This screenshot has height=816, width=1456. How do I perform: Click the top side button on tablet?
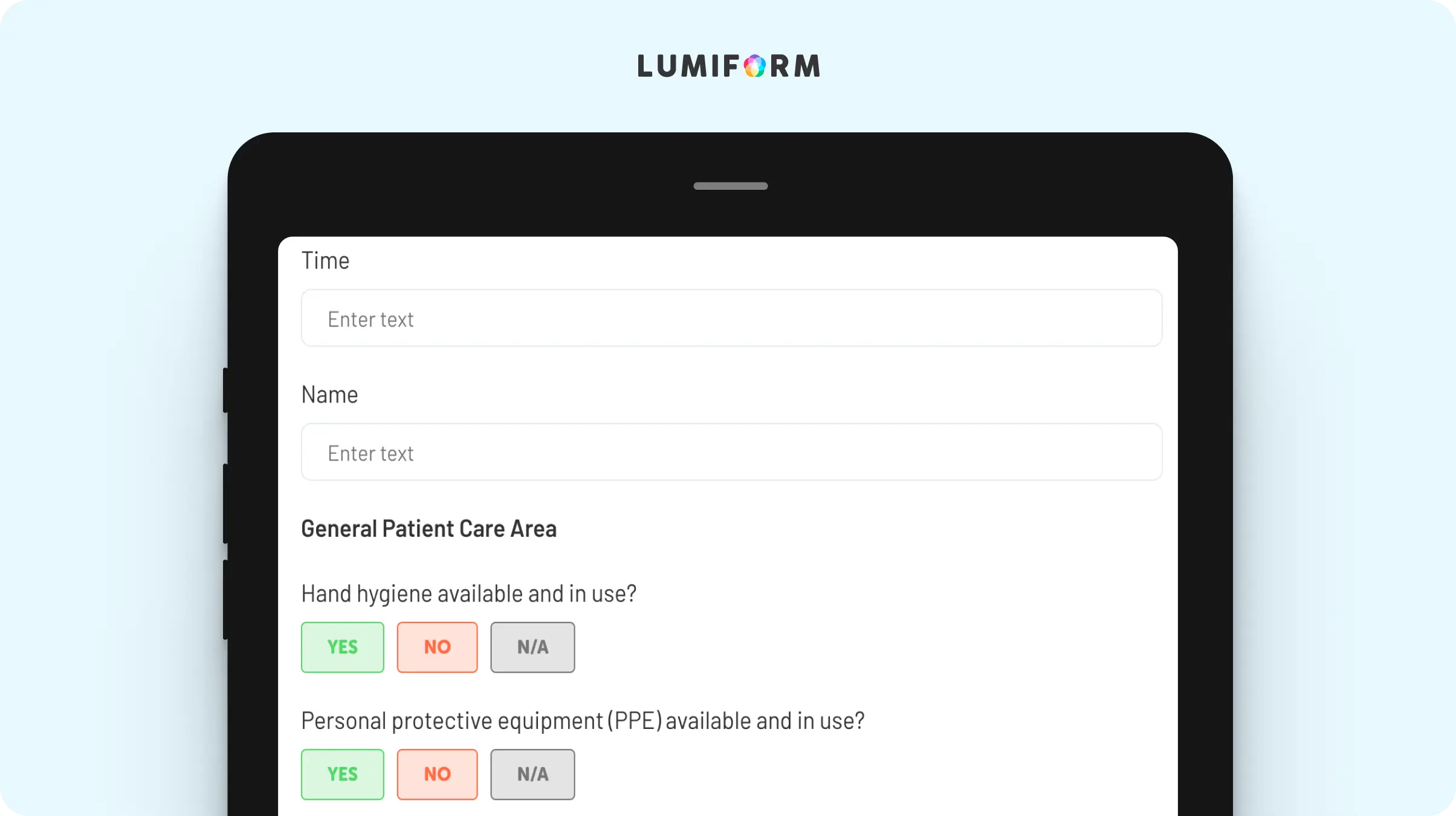225,390
